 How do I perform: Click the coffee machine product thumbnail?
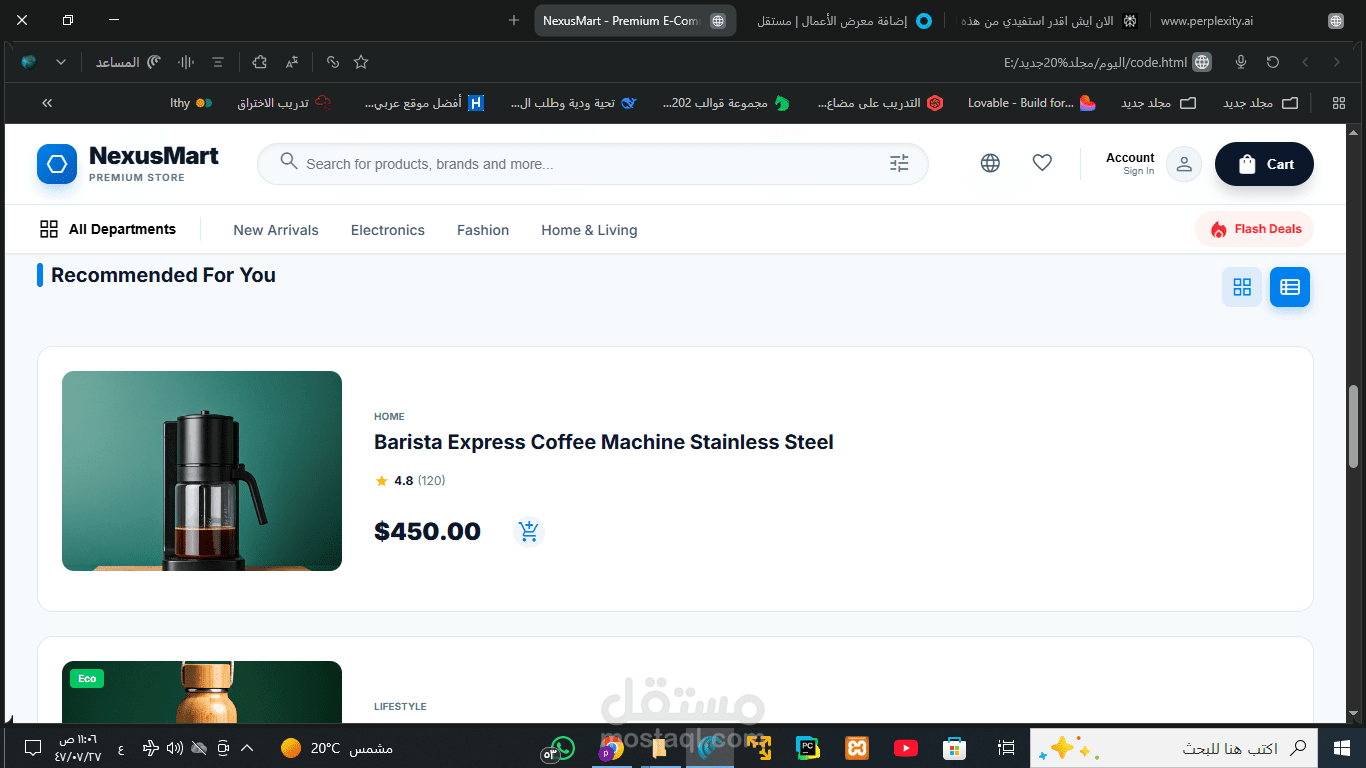202,471
